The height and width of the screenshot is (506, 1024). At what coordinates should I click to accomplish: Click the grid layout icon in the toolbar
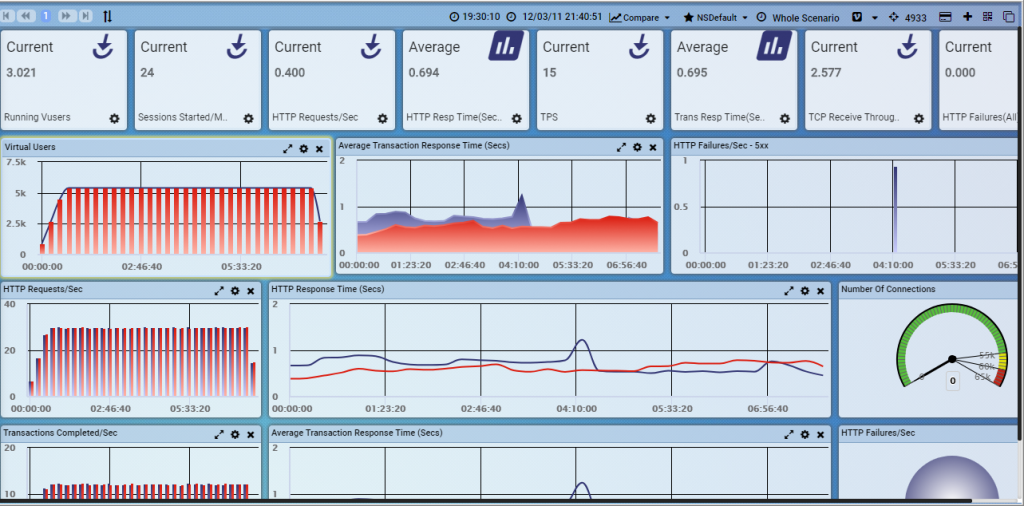987,17
